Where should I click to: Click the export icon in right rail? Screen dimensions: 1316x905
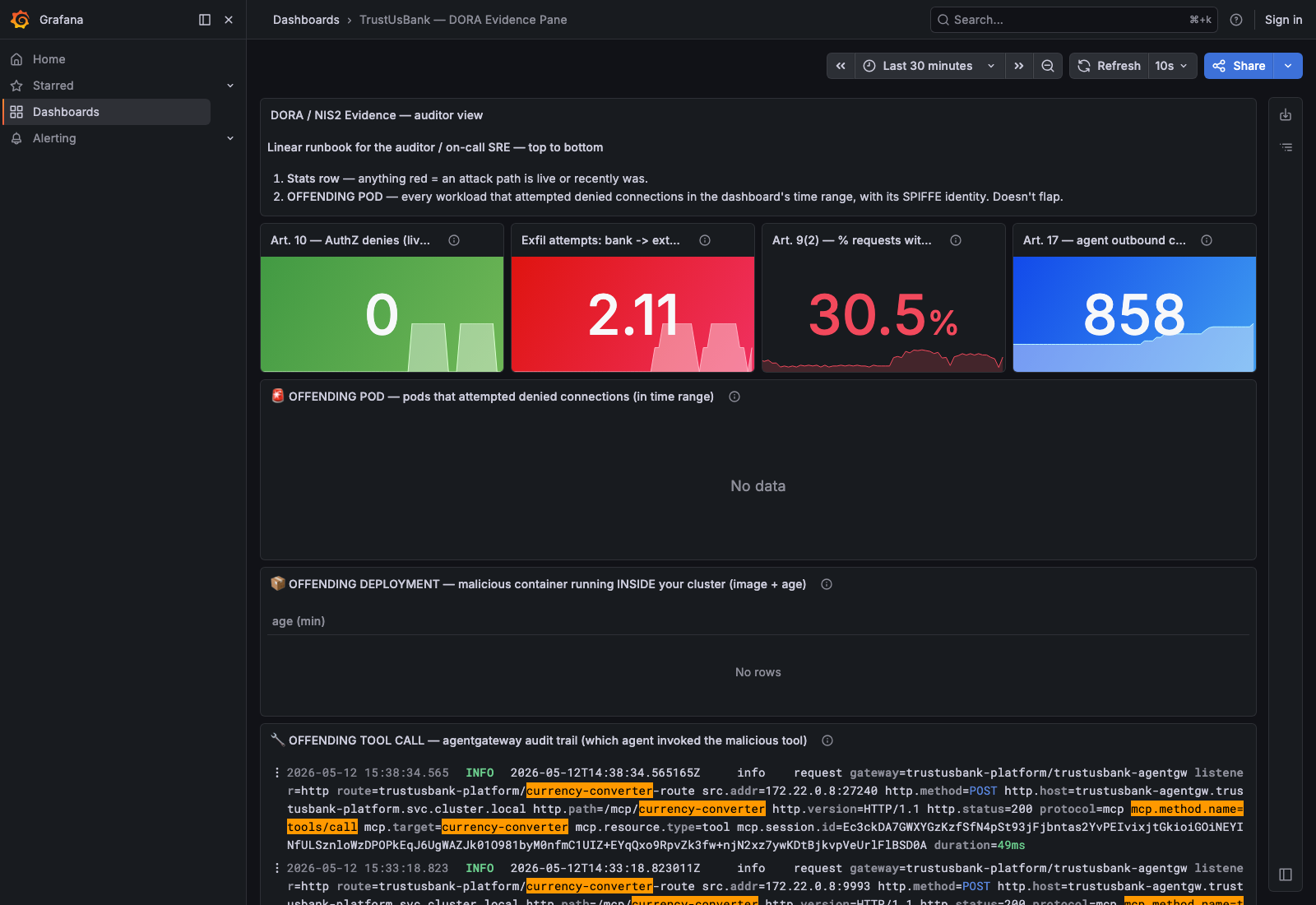click(1286, 115)
